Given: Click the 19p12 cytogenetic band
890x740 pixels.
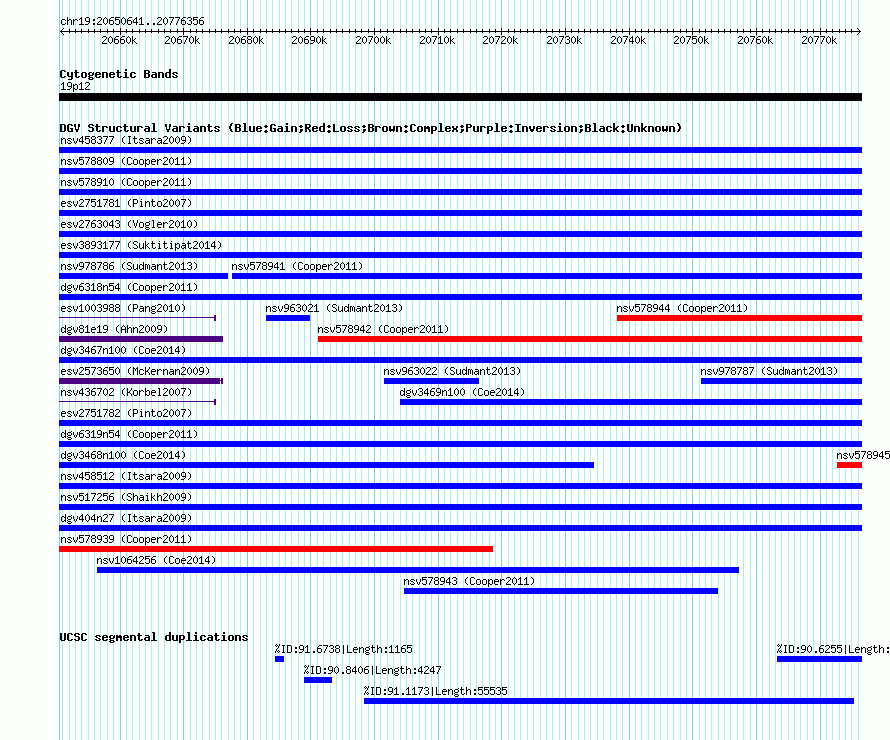Looking at the screenshot, I should tap(460, 97).
